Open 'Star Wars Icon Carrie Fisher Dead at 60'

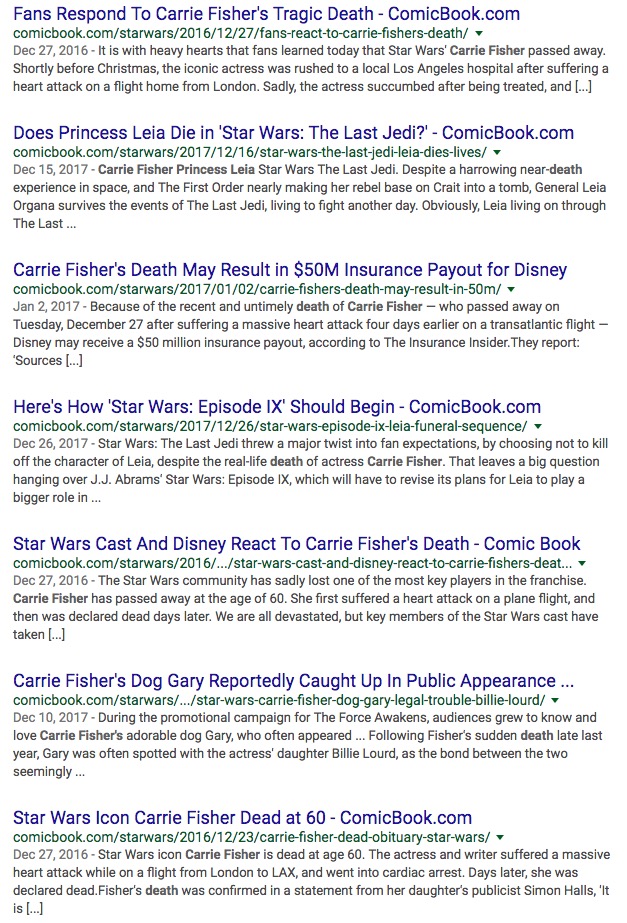(x=242, y=818)
